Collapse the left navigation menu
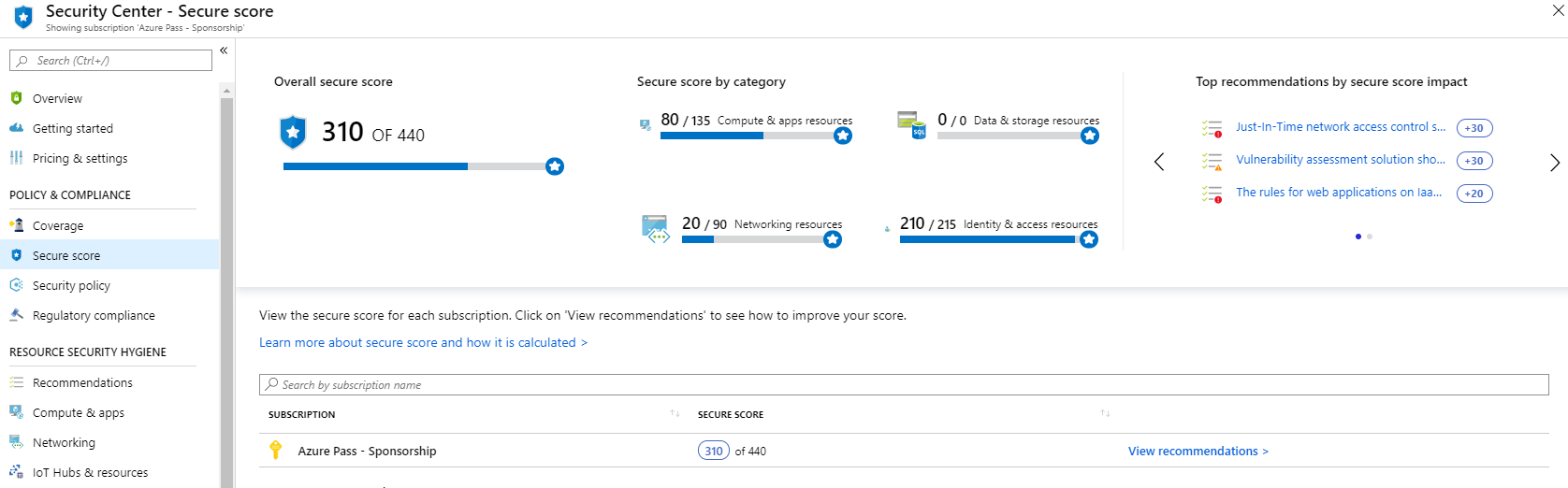The width and height of the screenshot is (1568, 488). point(224,50)
